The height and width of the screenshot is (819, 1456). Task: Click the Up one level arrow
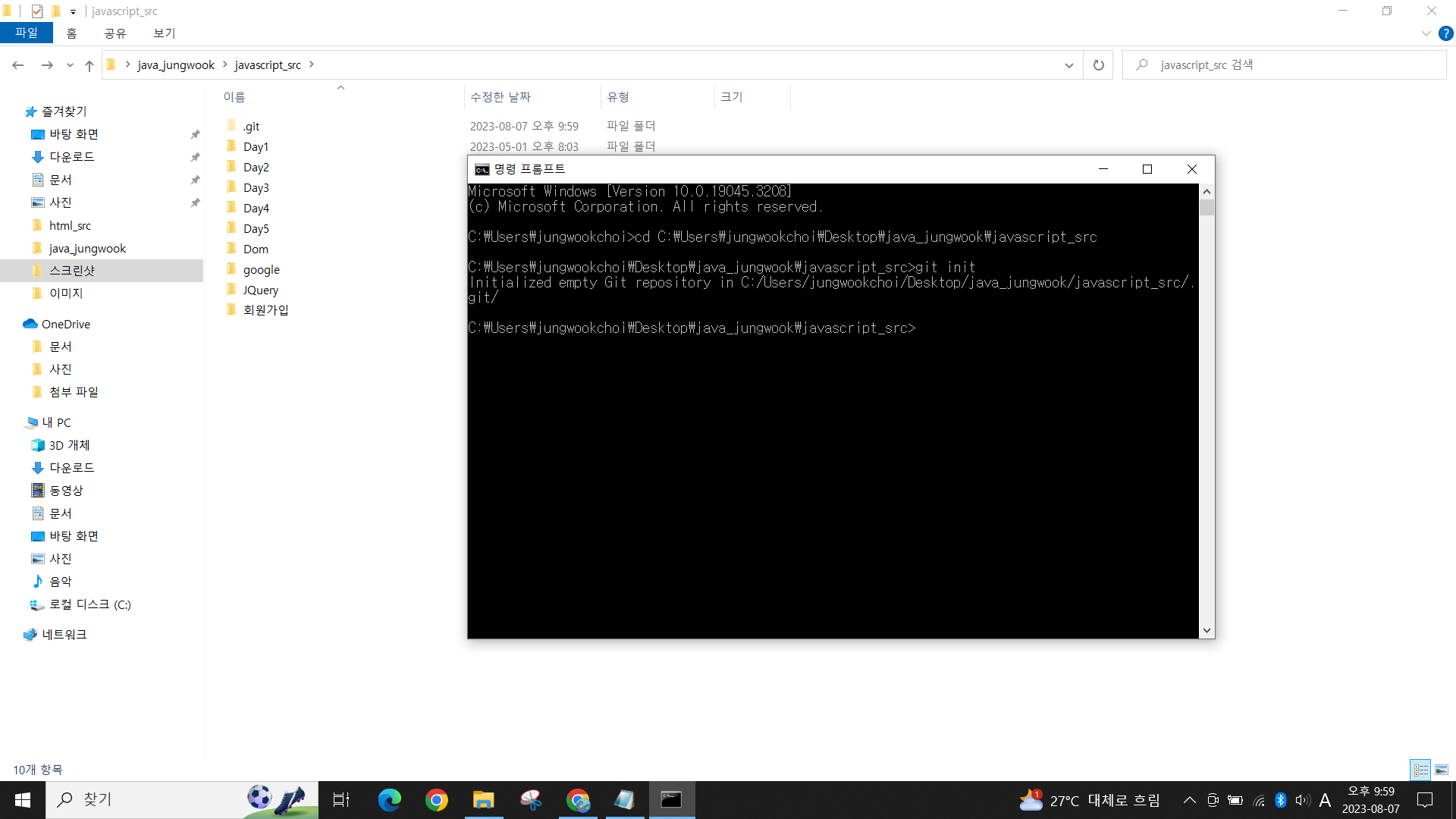(x=89, y=65)
